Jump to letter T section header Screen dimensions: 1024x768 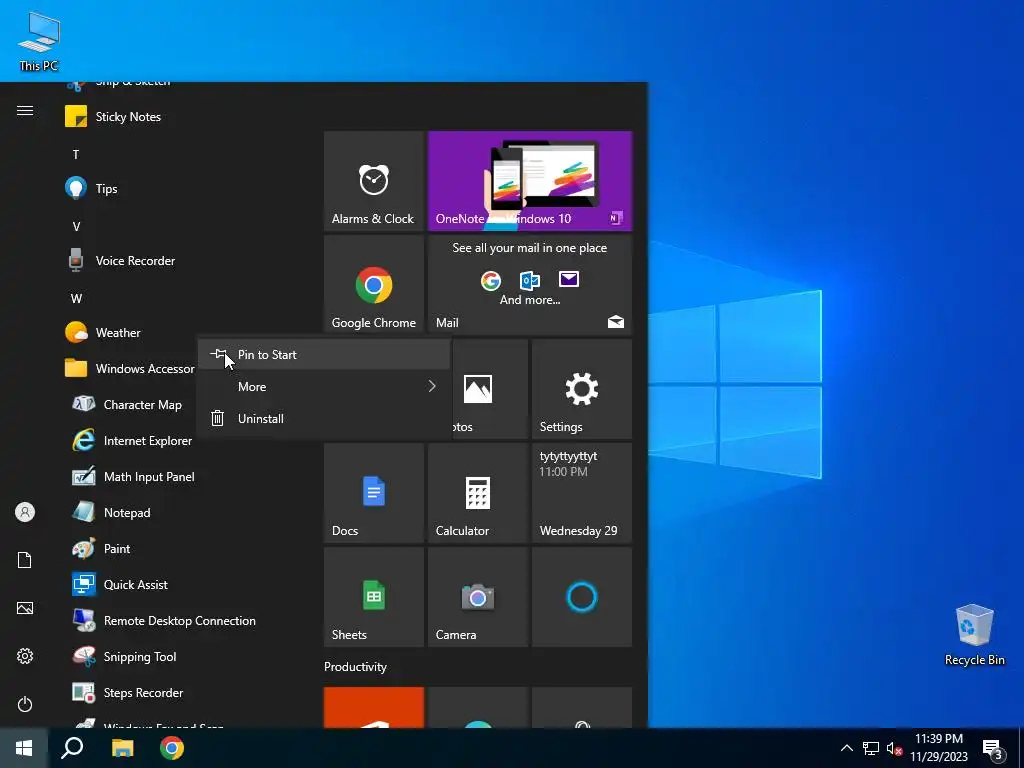pos(76,155)
